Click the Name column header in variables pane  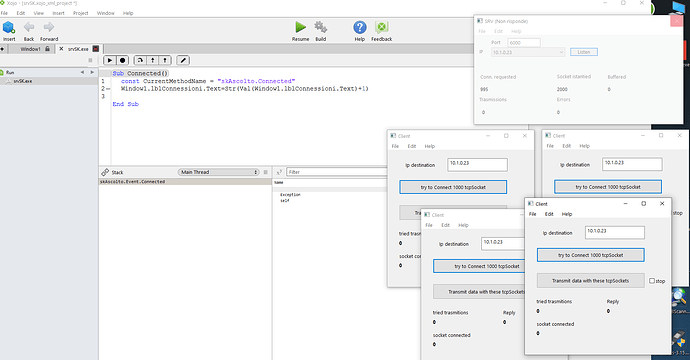pyautogui.click(x=279, y=182)
